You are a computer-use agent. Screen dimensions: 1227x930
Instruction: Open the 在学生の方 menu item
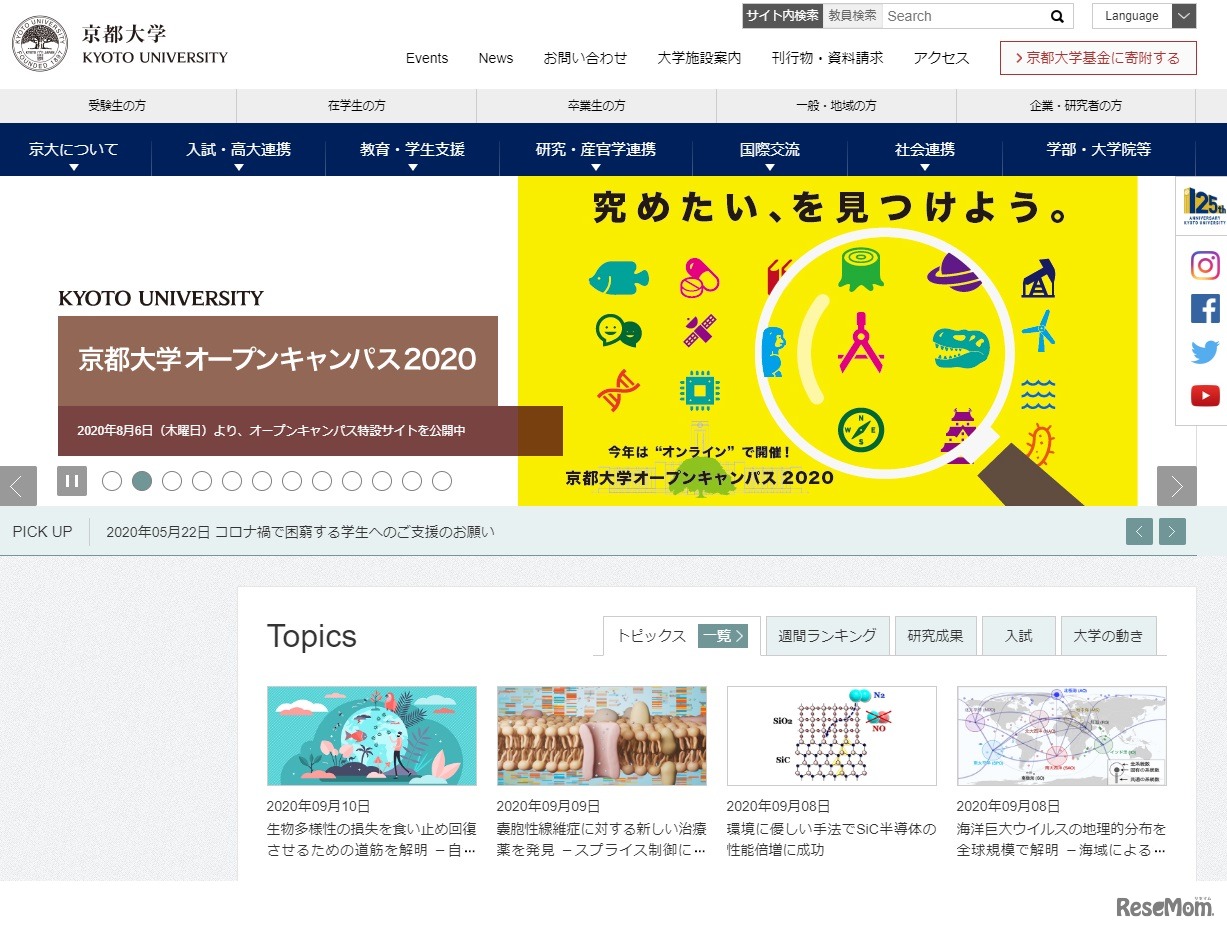coord(355,105)
